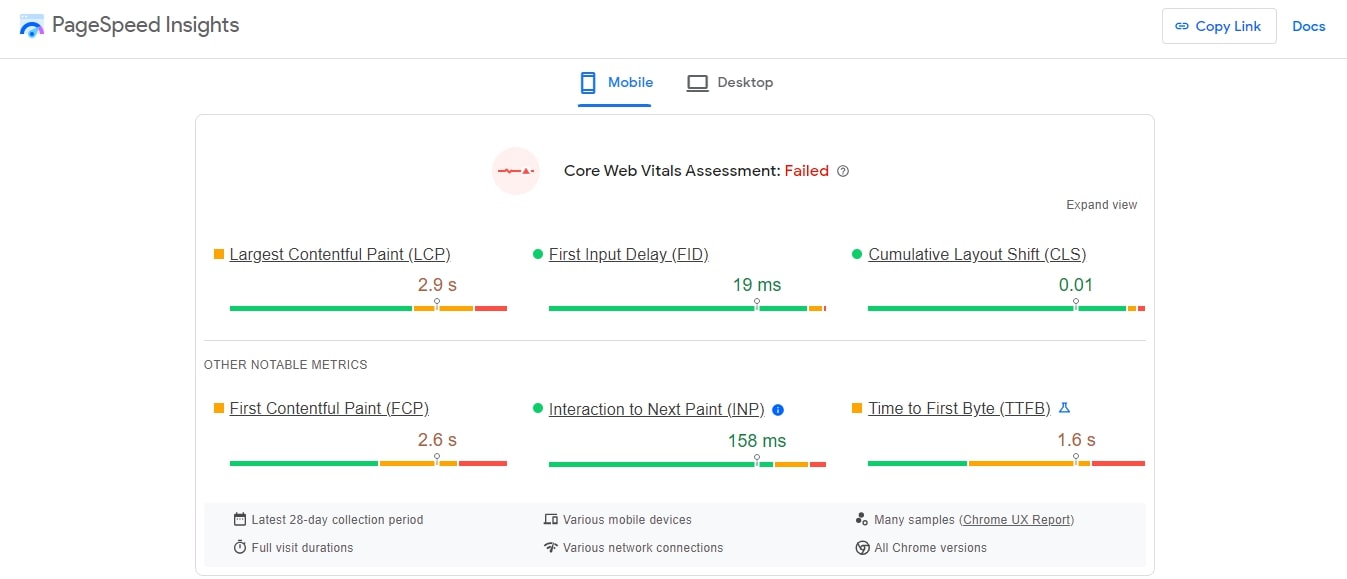This screenshot has height=579, width=1347.
Task: Click the PageSpeed Insights logo icon
Action: tap(32, 26)
